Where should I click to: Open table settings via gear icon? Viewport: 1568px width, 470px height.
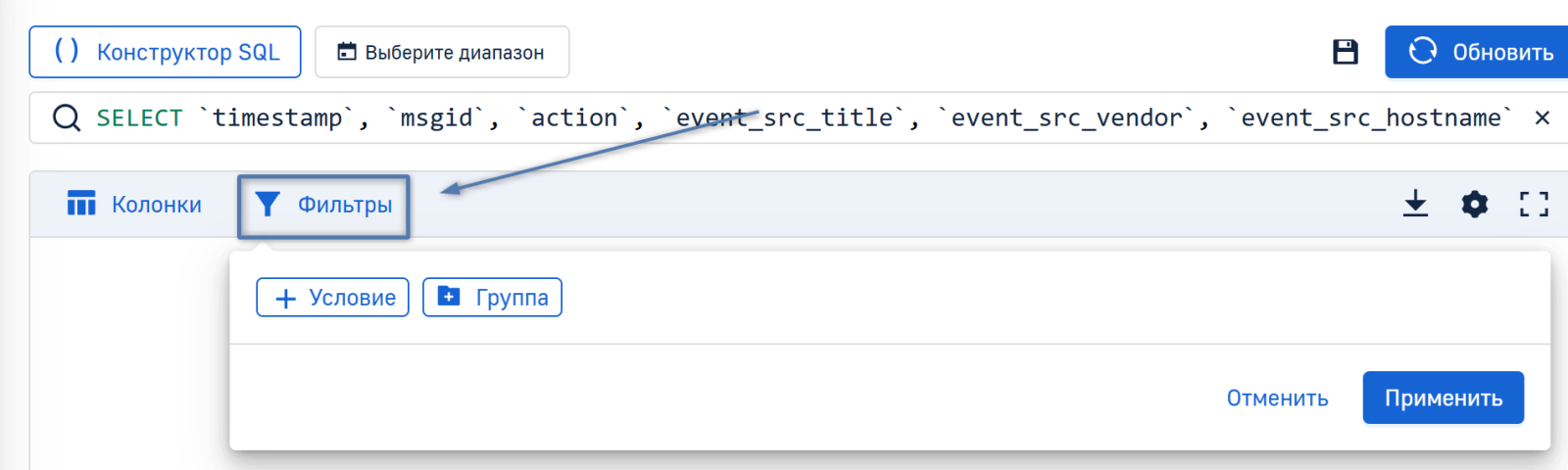(1474, 204)
